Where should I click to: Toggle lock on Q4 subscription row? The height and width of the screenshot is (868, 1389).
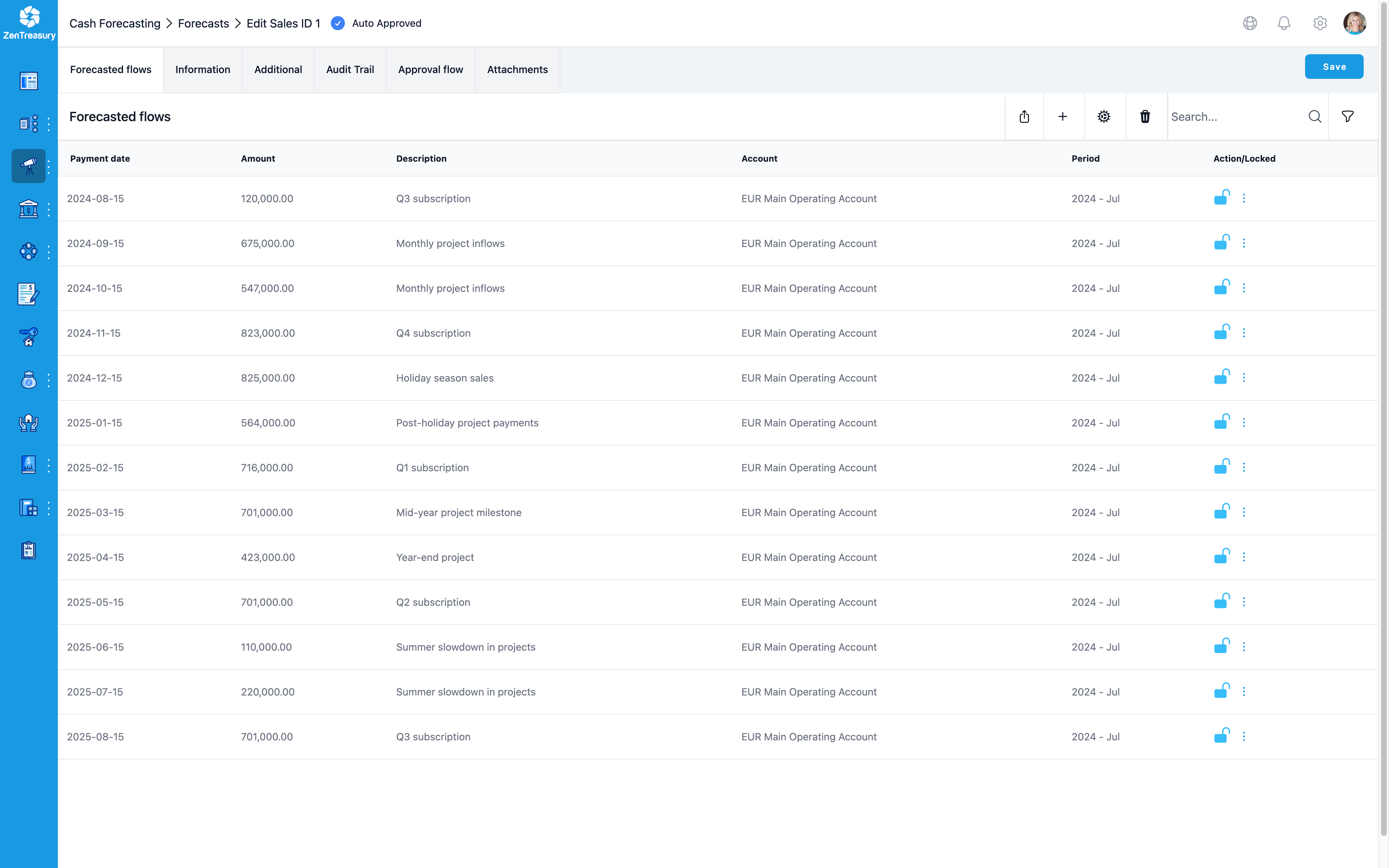pos(1222,332)
